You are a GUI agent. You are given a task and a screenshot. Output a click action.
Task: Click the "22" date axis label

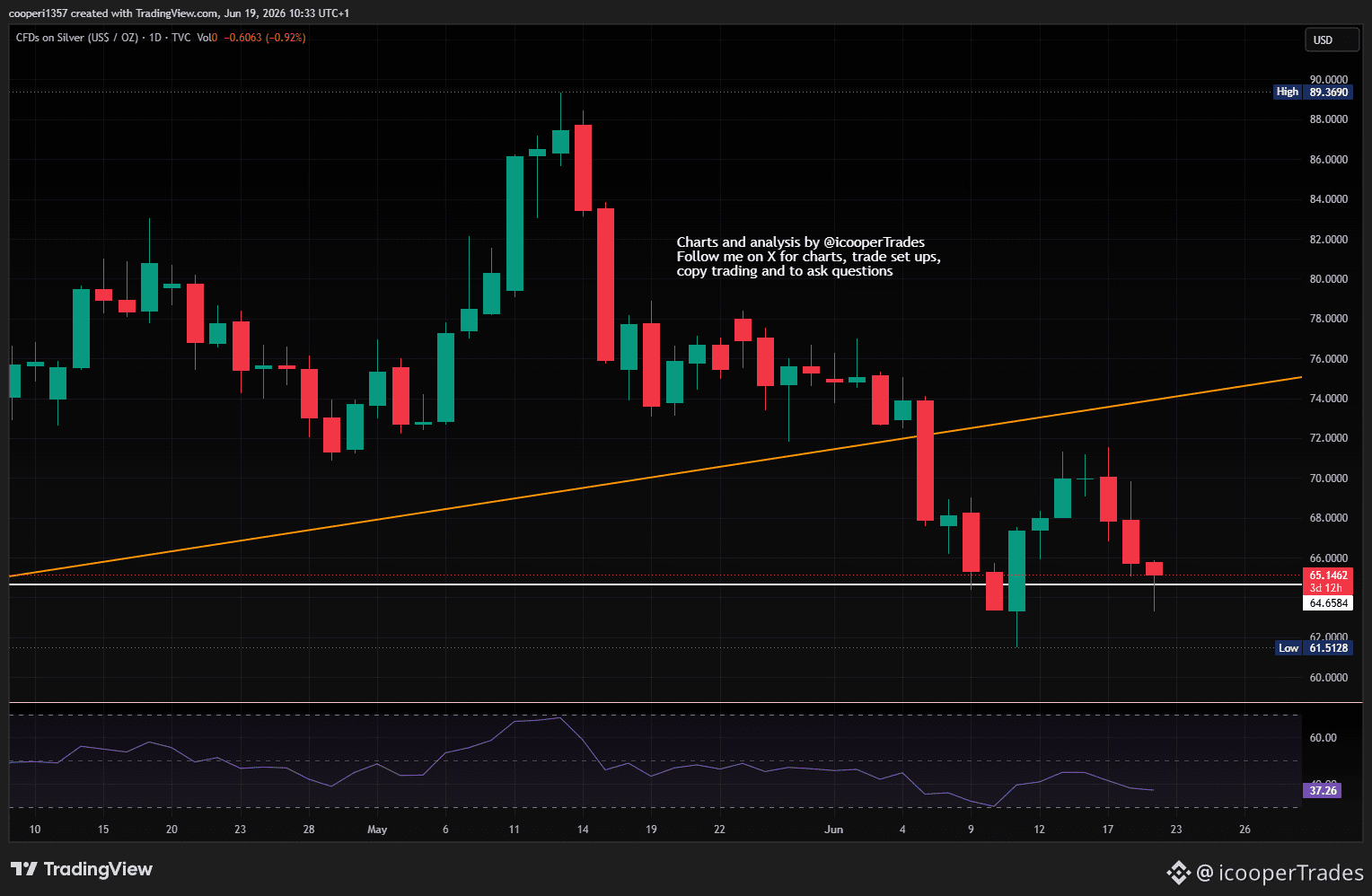coord(719,830)
